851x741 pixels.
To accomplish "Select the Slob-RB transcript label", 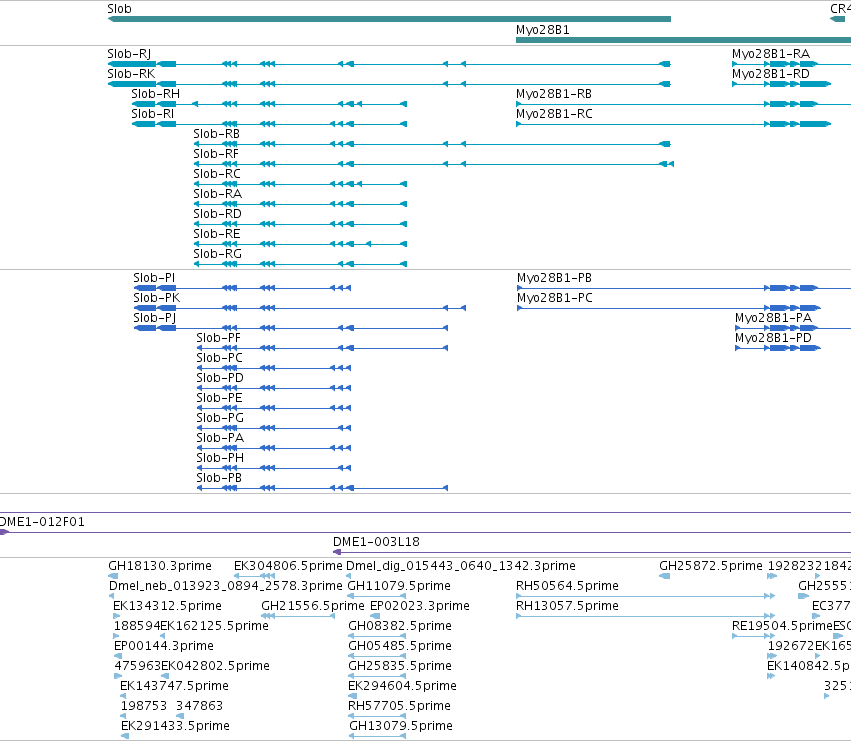I will 217,134.
